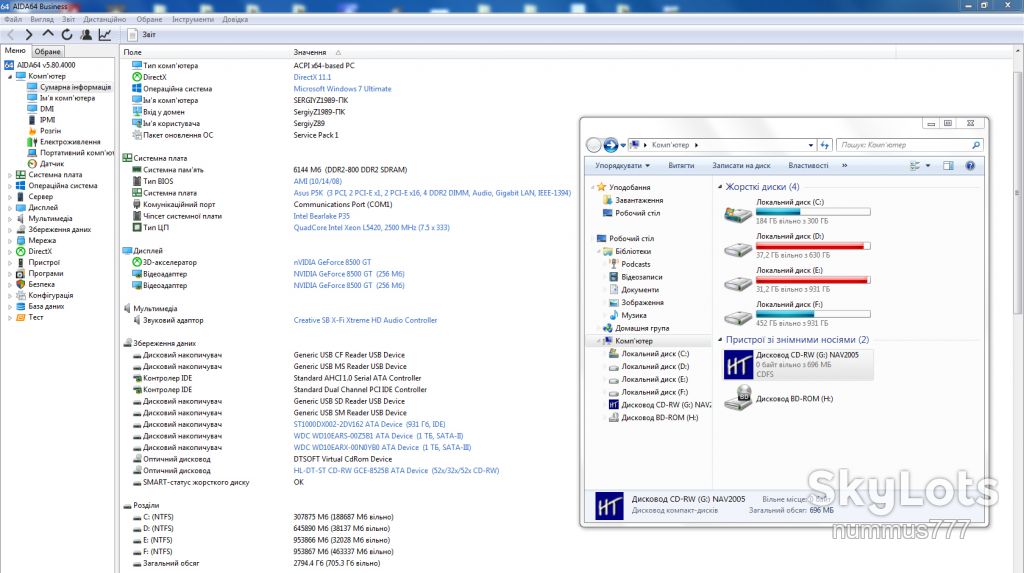Select the DirectX tree item icon
The height and width of the screenshot is (573, 1024).
point(21,252)
